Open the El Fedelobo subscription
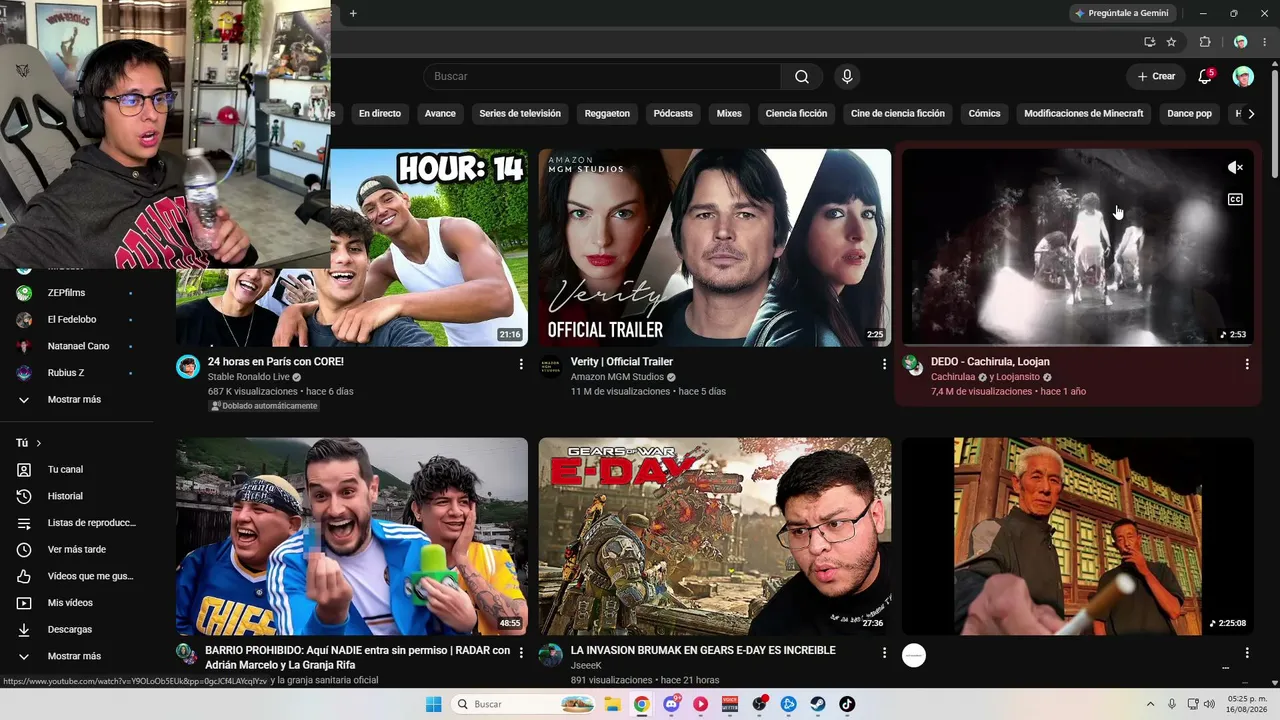Viewport: 1280px width, 720px height. click(x=76, y=320)
